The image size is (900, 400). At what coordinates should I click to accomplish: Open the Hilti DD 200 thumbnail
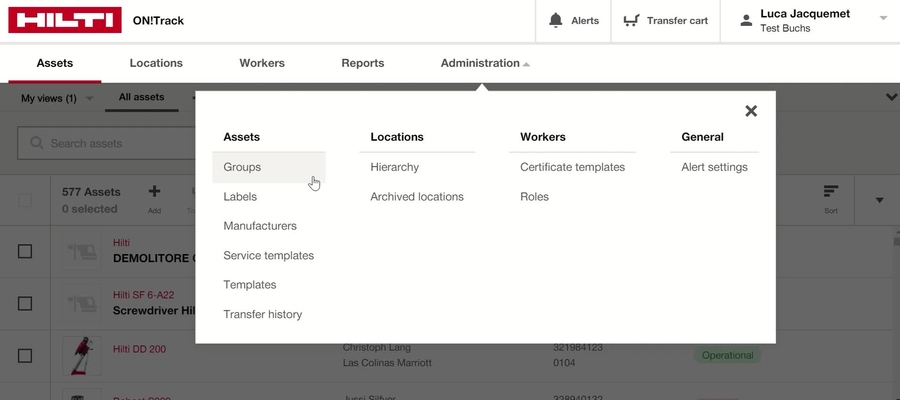click(x=82, y=356)
